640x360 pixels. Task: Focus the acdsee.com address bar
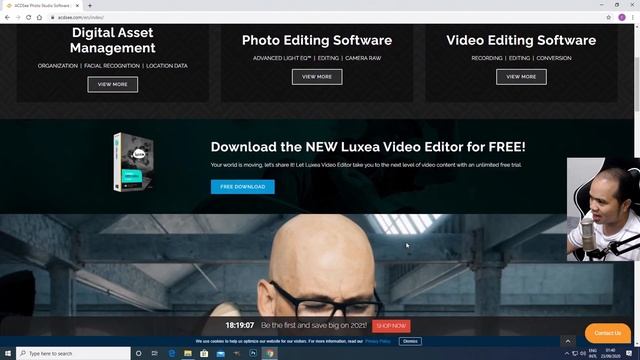tap(327, 18)
